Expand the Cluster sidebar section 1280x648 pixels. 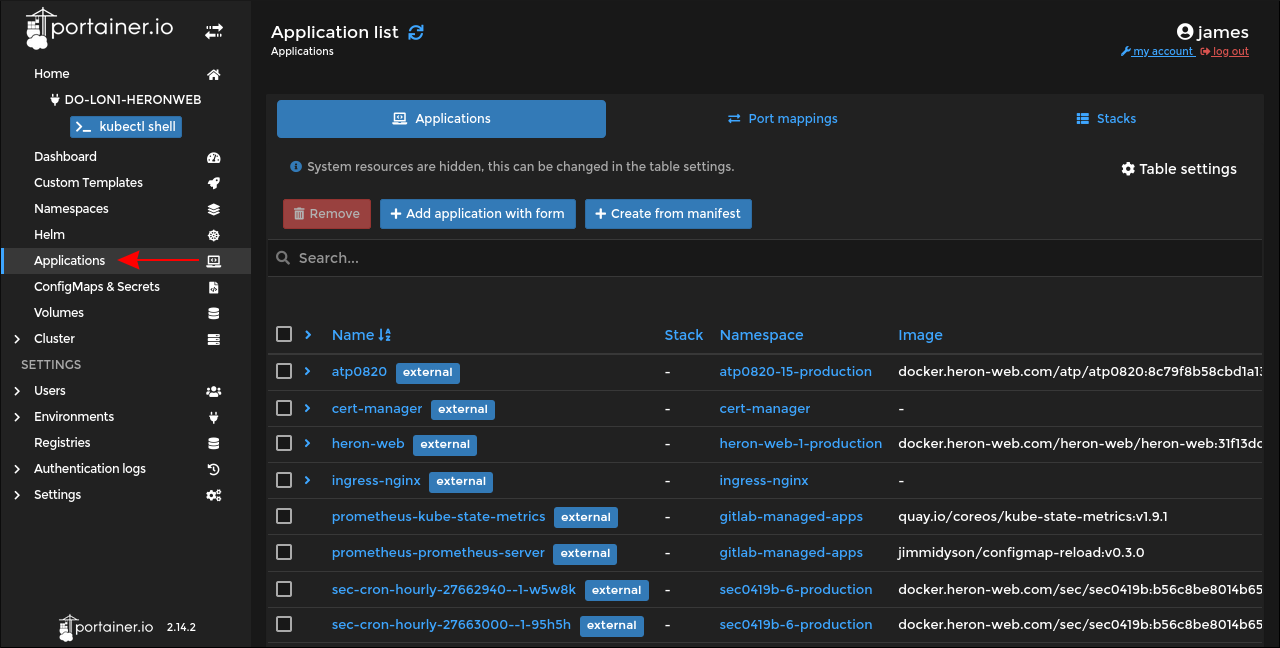17,339
